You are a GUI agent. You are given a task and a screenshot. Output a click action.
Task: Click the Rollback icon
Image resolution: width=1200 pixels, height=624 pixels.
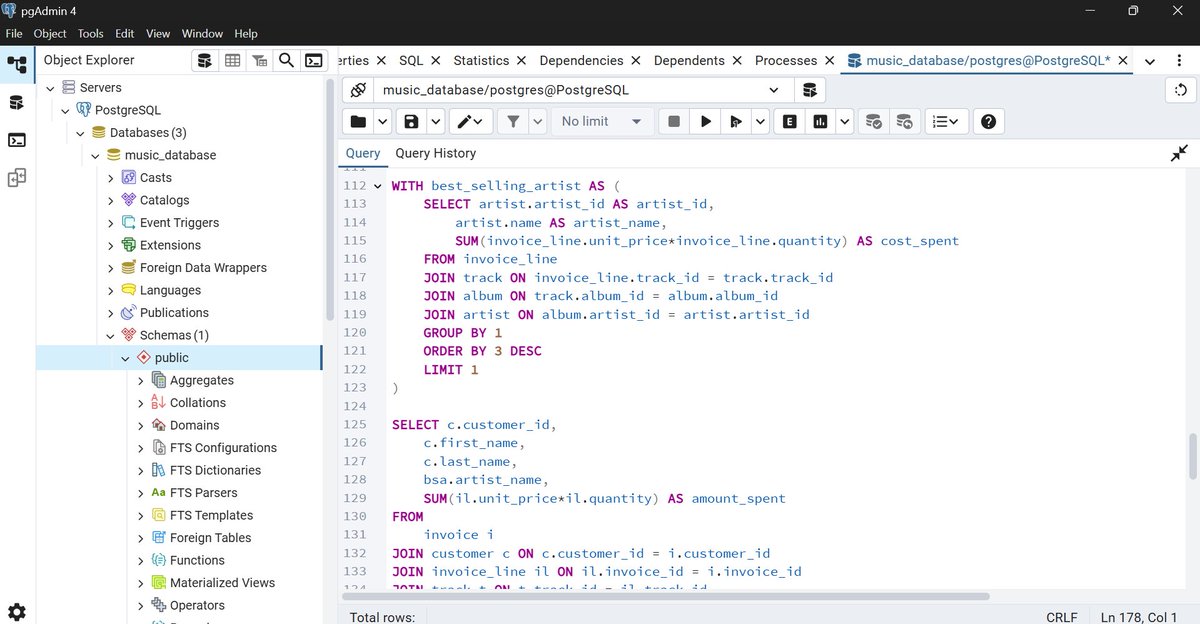tap(904, 121)
